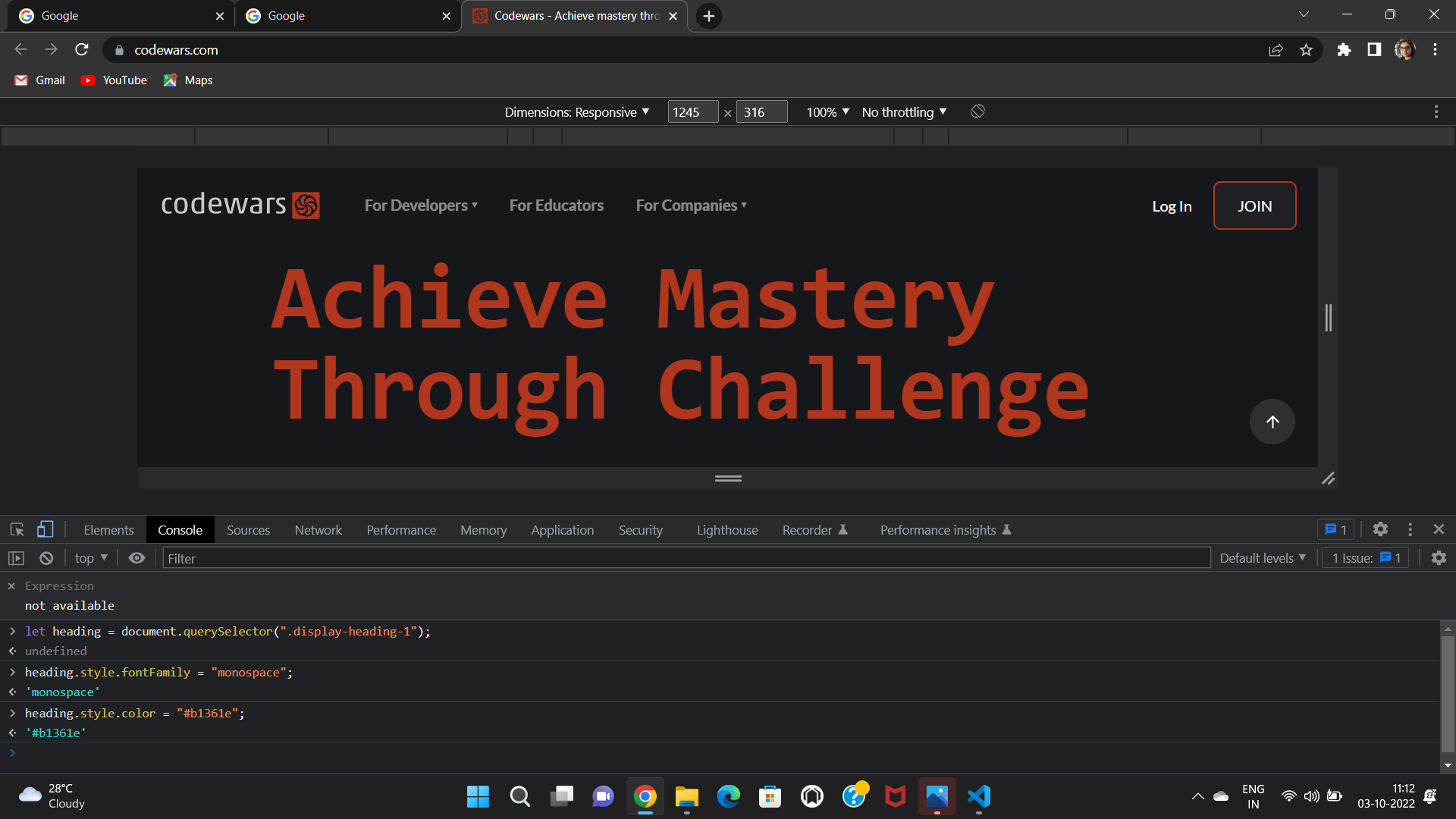Screen dimensions: 1456x819
Task: Toggle the device toolbar icon
Action: [x=45, y=529]
